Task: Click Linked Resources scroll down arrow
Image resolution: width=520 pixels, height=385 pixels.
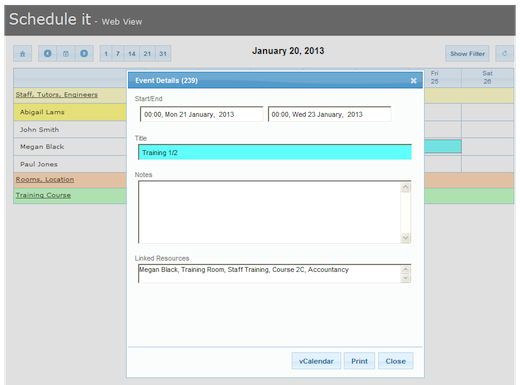Action: 405,278
